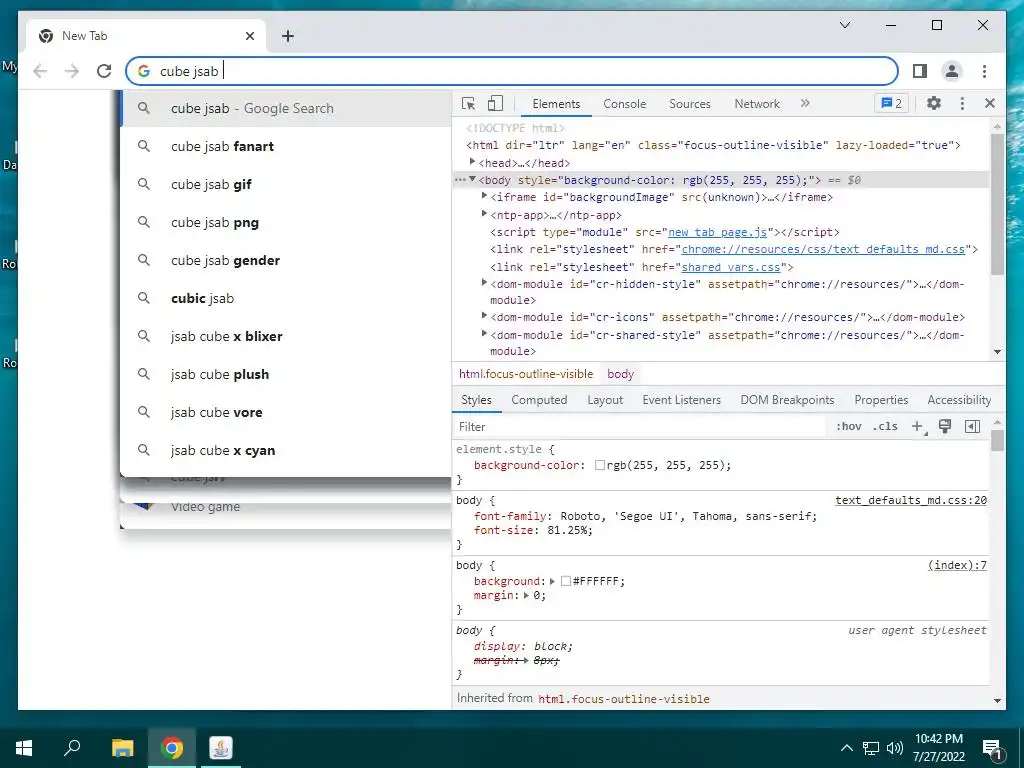Expand the head element node
Viewport: 1024px width, 768px height.
click(472, 162)
